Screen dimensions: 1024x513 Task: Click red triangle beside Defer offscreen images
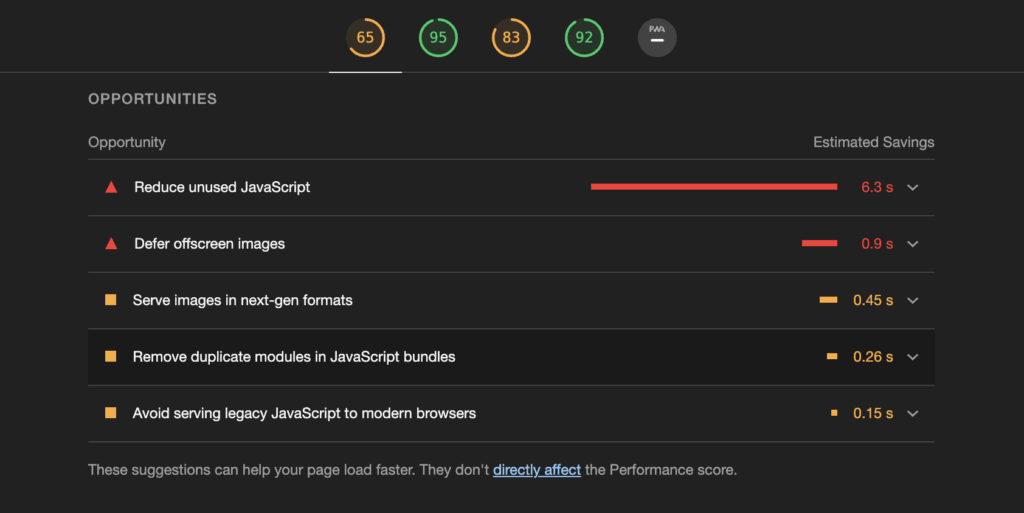click(111, 243)
